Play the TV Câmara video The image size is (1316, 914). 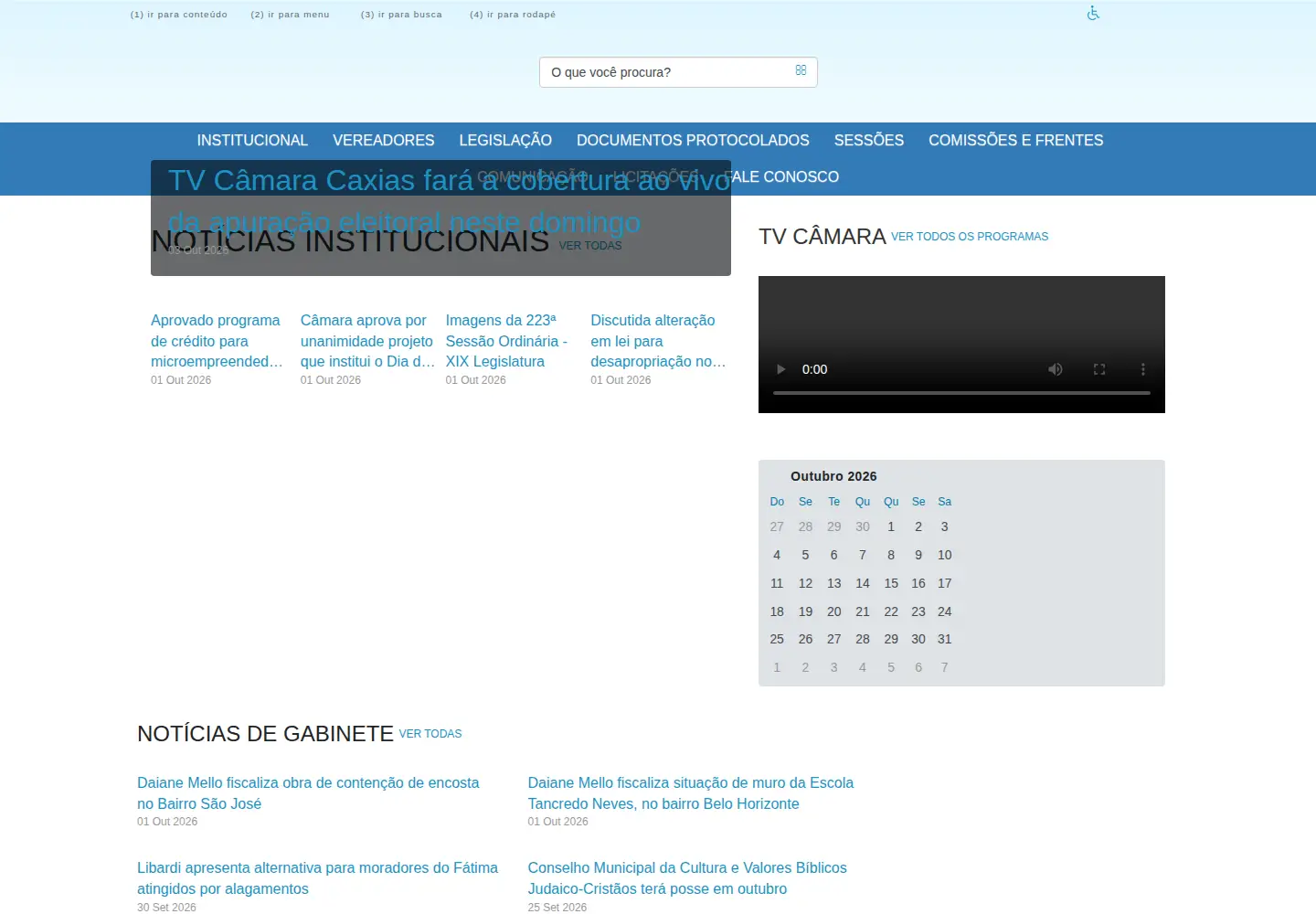pyautogui.click(x=780, y=369)
